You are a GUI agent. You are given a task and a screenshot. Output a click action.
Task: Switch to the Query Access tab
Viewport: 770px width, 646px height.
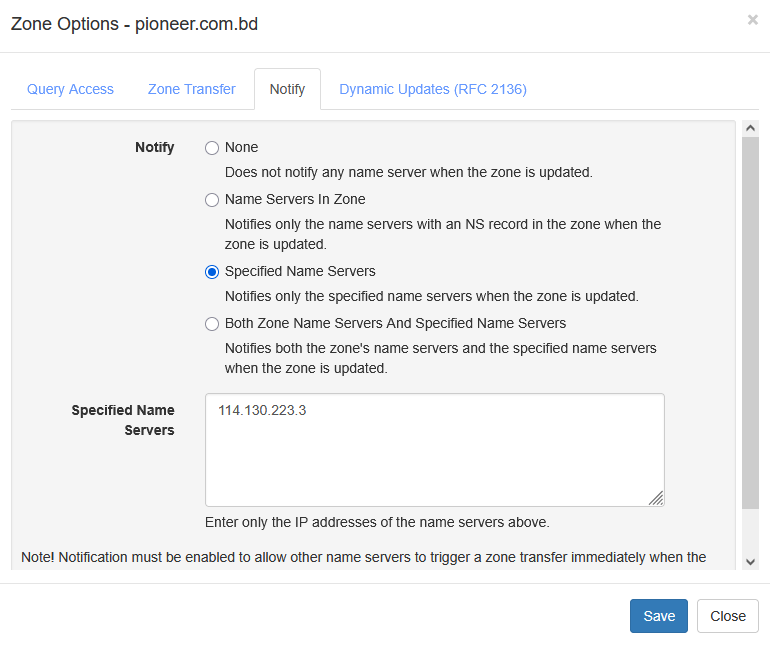[70, 89]
